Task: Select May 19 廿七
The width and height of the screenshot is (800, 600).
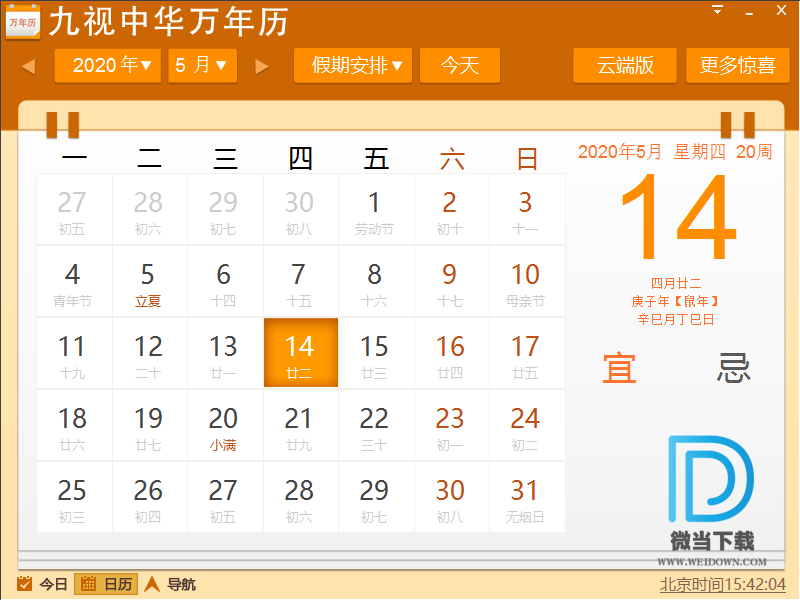Action: [x=149, y=426]
